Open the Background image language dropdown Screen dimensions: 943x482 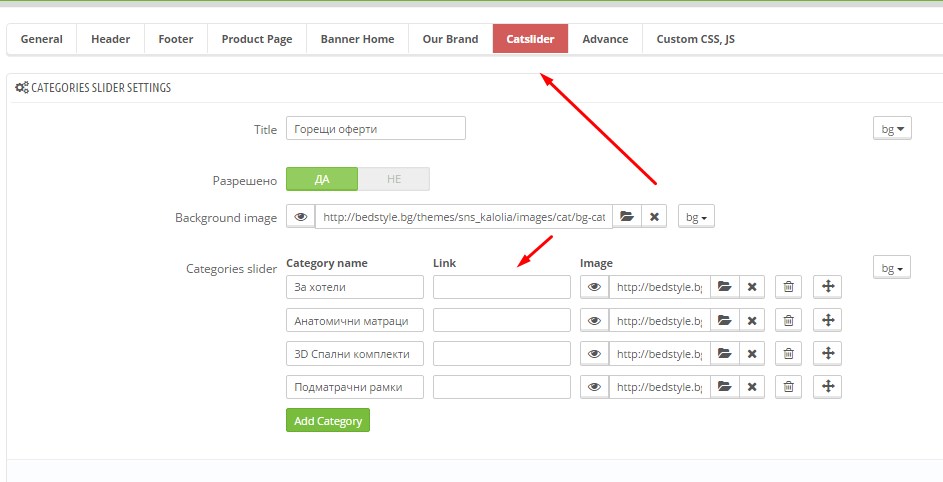pos(696,217)
